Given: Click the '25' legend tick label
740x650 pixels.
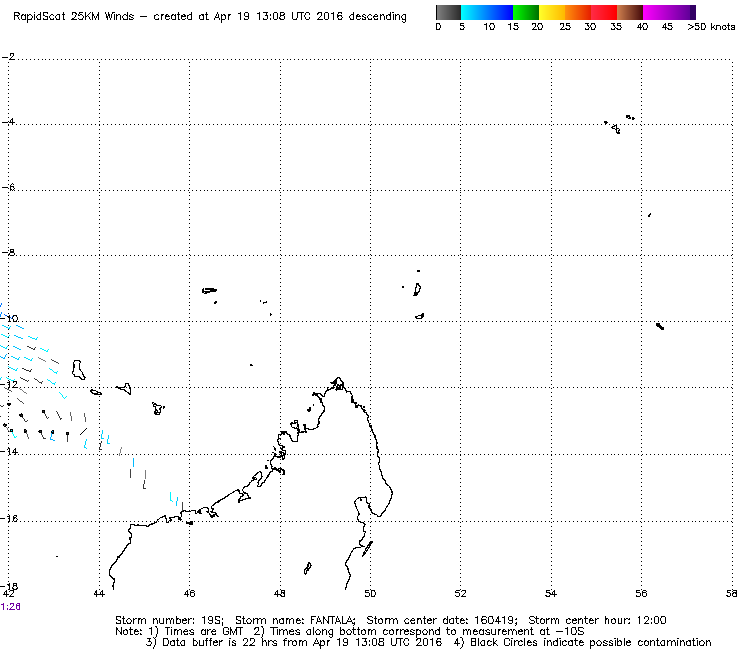Looking at the screenshot, I should pyautogui.click(x=565, y=27).
